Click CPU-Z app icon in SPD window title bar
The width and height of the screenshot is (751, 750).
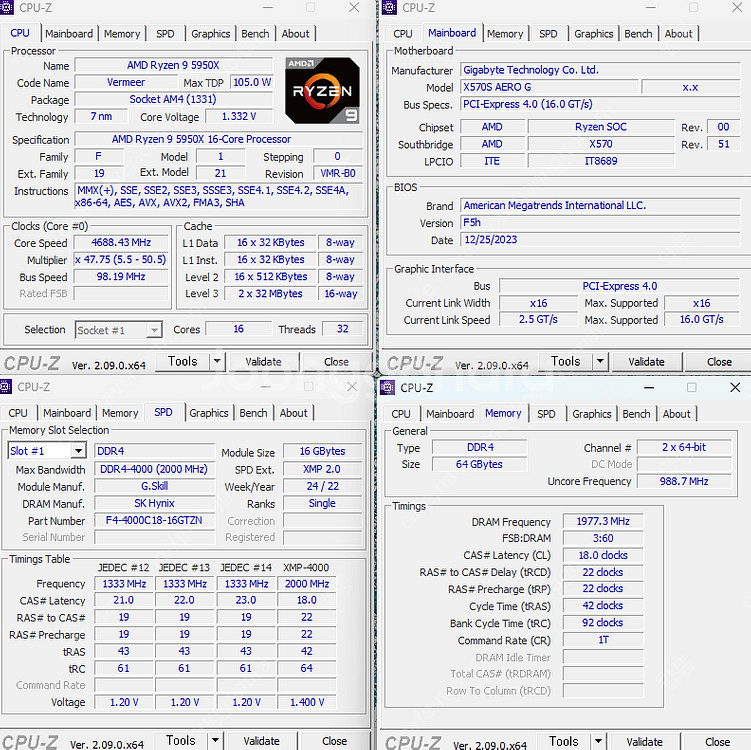coord(5,386)
